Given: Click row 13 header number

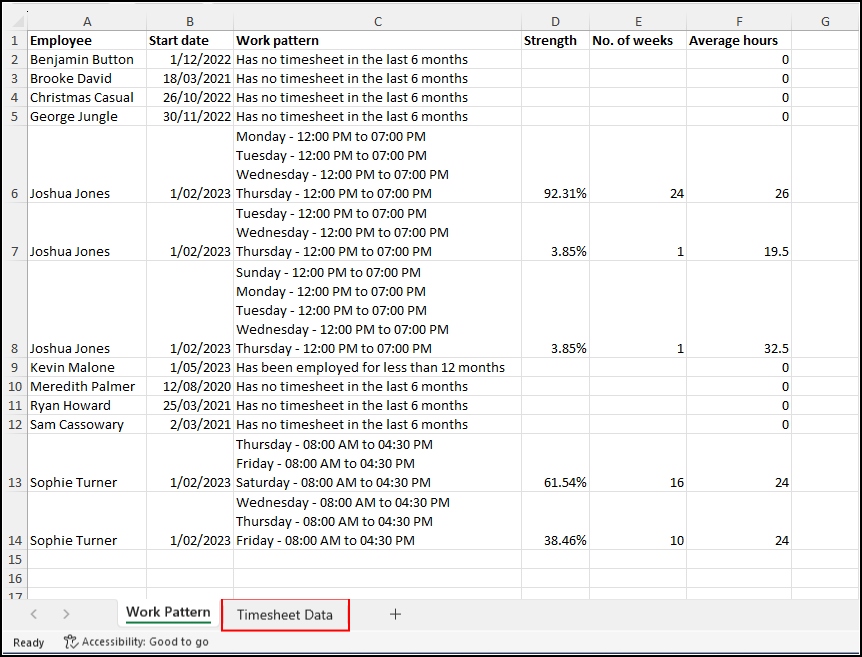Looking at the screenshot, I should click(15, 482).
